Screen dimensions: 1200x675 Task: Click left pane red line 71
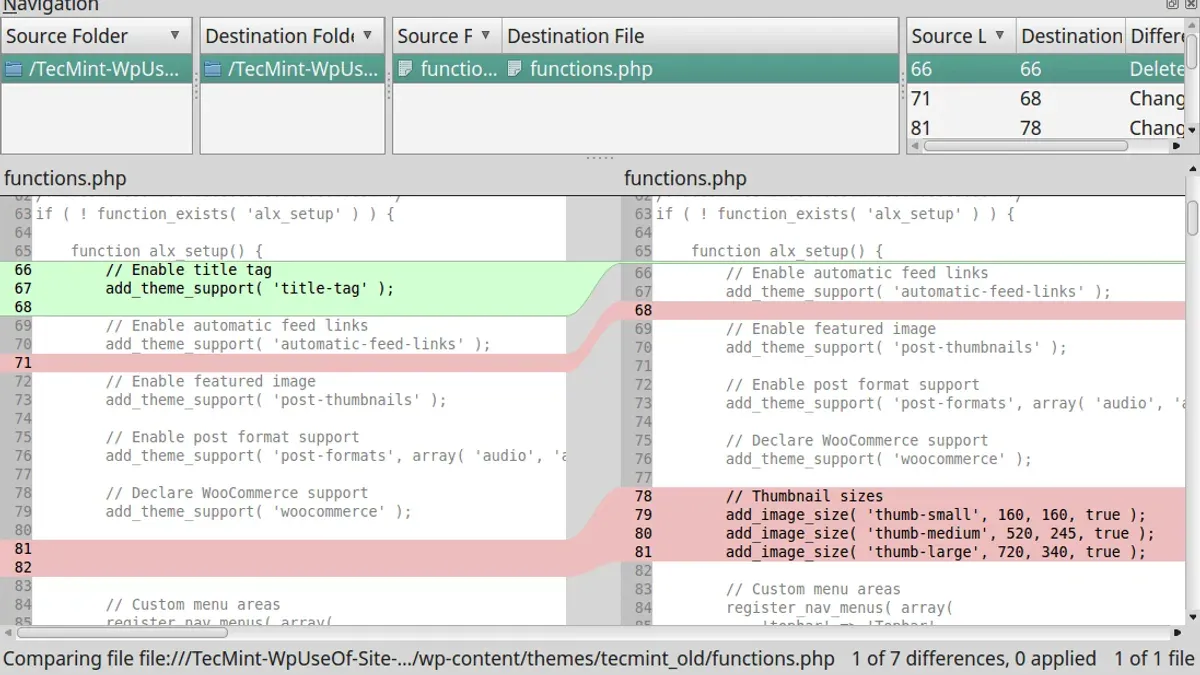283,363
